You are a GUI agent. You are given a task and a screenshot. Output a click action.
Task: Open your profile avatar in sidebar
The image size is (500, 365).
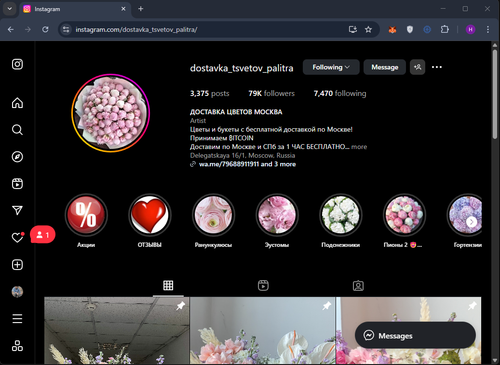[17, 292]
